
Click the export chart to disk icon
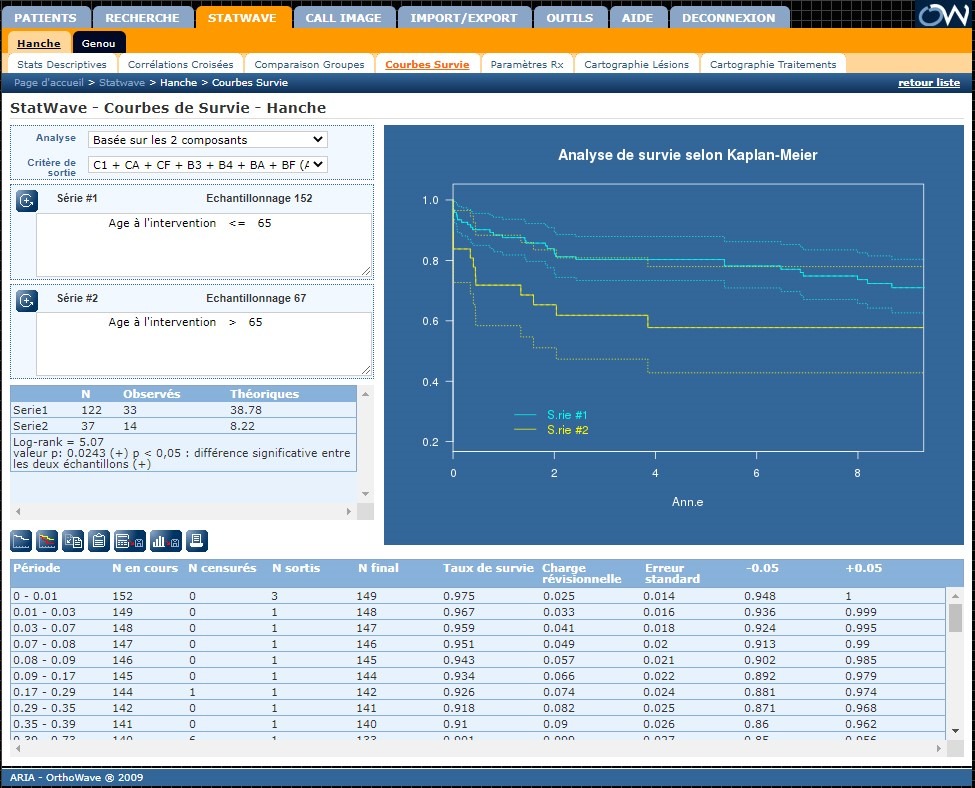[x=166, y=541]
